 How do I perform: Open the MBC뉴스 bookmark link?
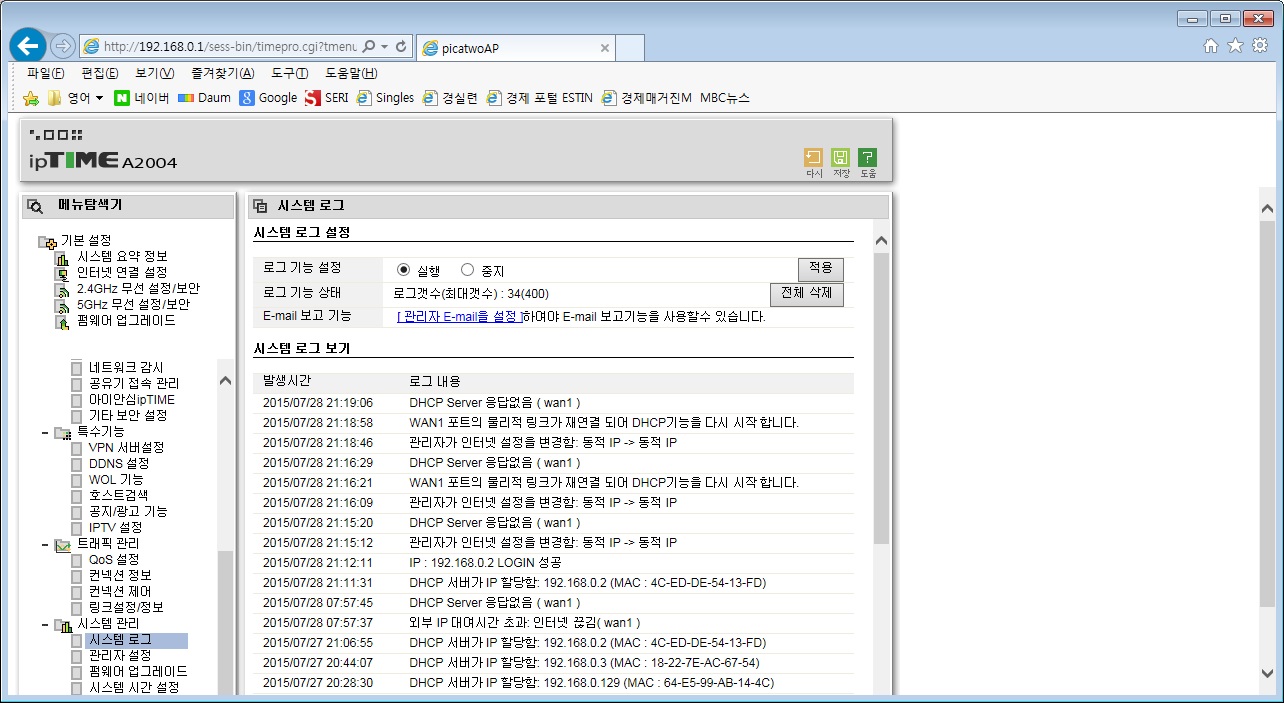pos(724,98)
